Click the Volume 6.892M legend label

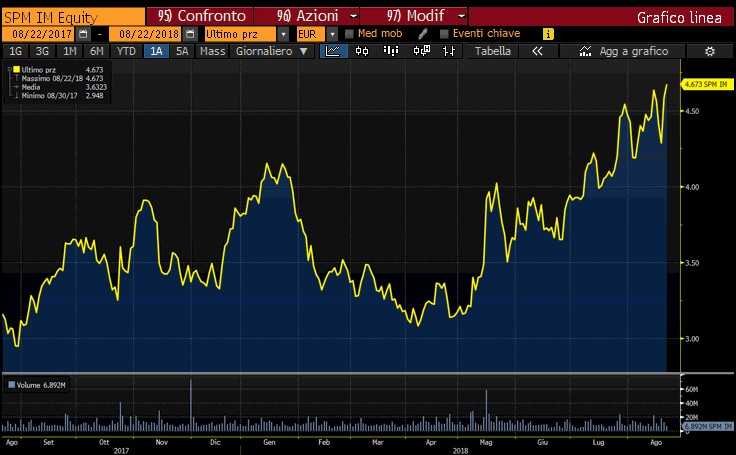click(x=41, y=385)
